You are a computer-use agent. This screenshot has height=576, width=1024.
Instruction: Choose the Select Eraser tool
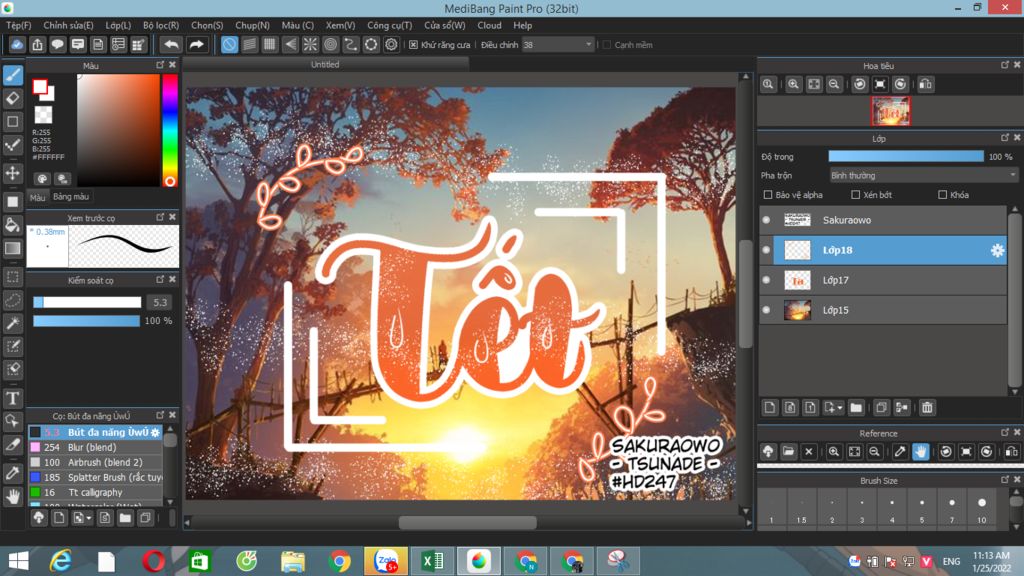click(13, 369)
